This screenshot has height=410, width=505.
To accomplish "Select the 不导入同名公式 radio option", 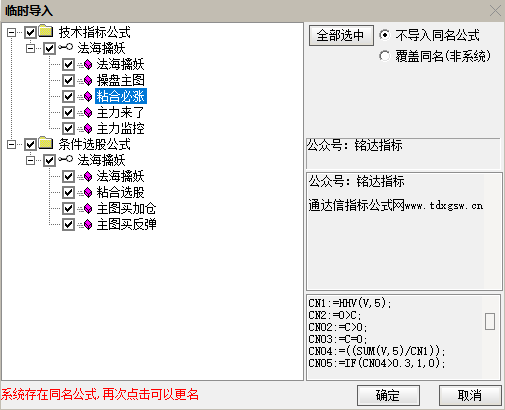I will point(384,35).
